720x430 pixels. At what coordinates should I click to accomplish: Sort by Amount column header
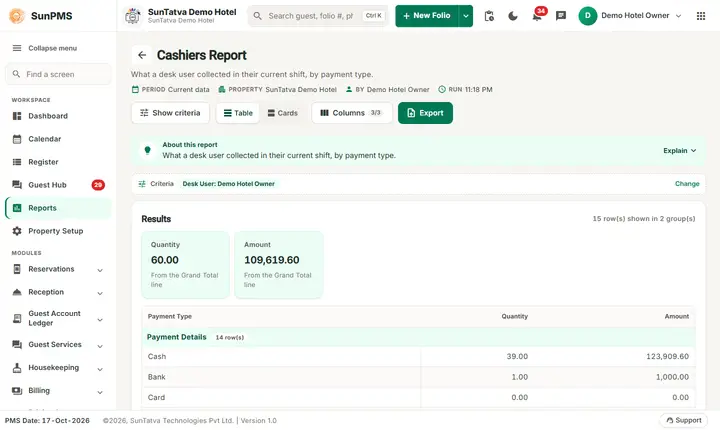[x=676, y=317]
